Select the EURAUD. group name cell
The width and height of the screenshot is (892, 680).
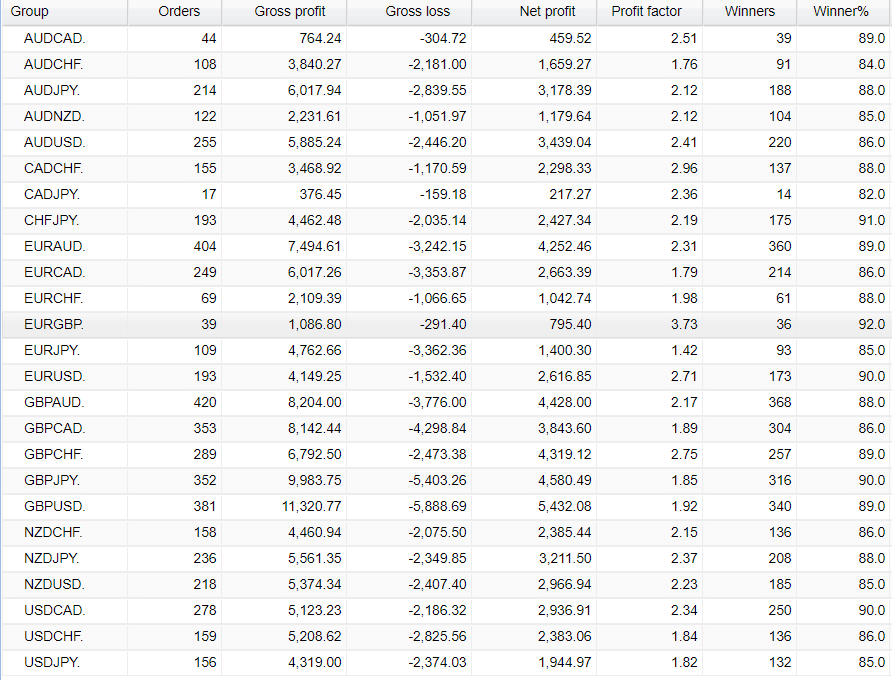coord(54,247)
